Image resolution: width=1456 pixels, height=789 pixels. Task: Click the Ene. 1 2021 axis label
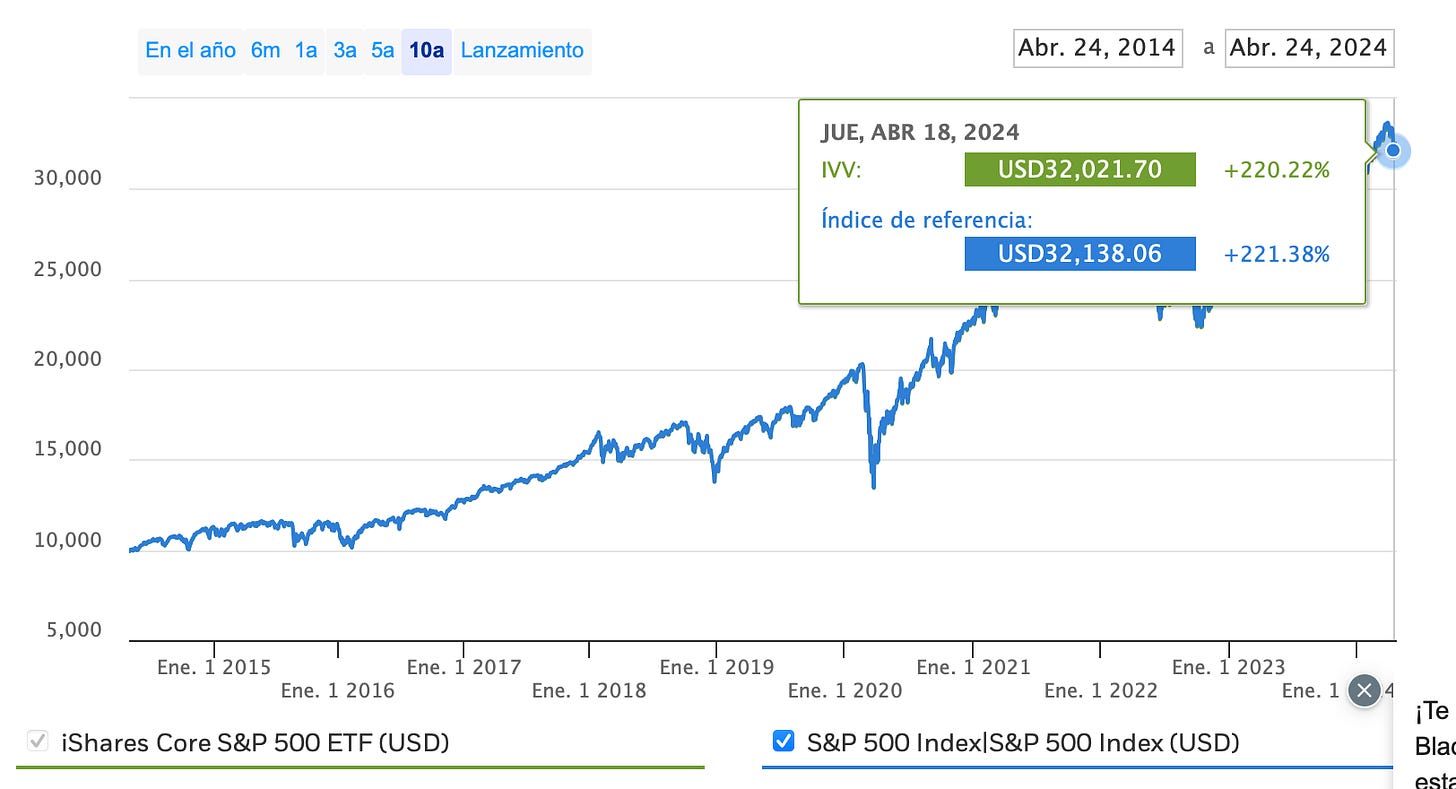(x=973, y=667)
